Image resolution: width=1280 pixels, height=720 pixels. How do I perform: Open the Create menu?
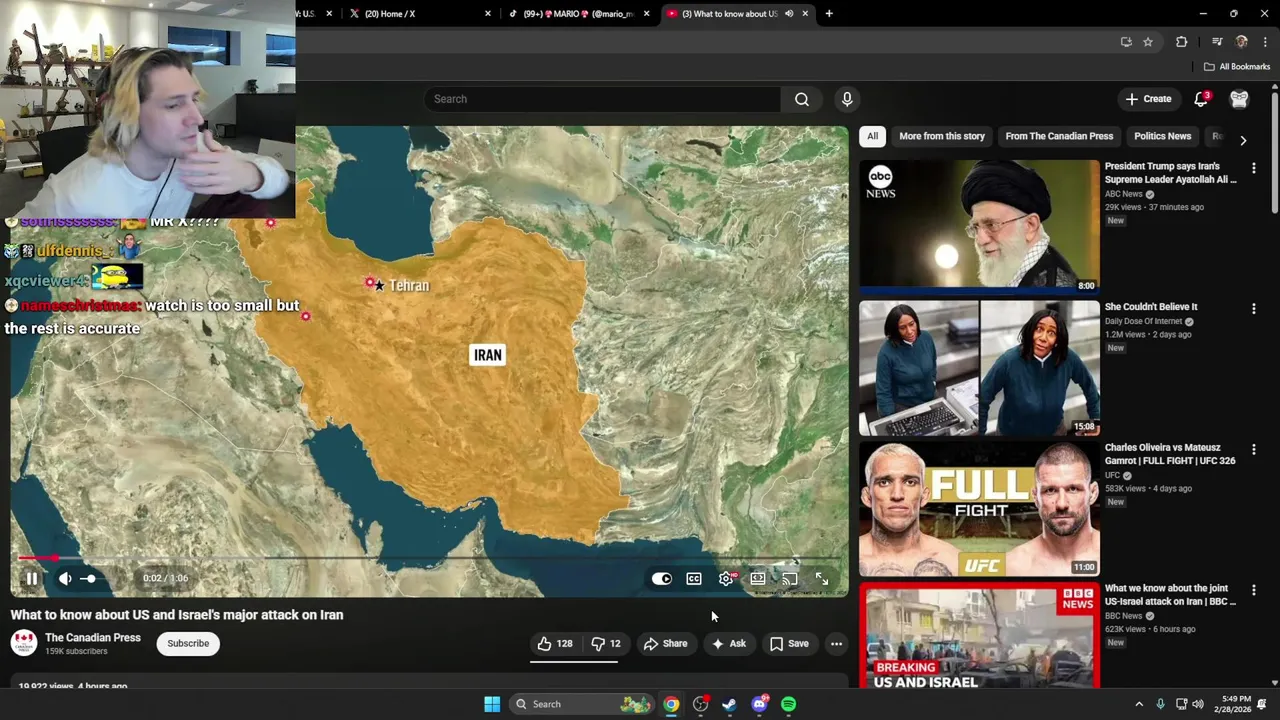click(x=1148, y=99)
